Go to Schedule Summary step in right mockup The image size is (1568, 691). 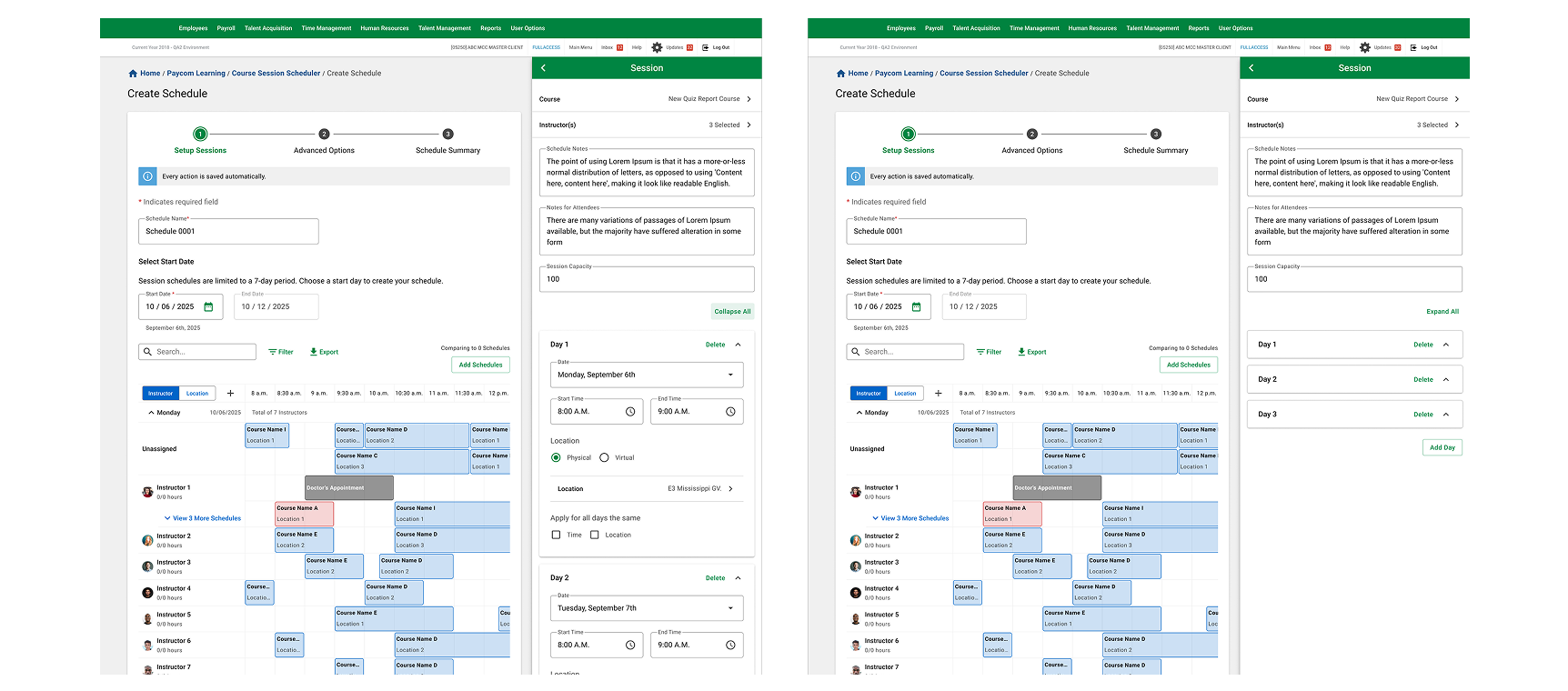(x=1156, y=143)
